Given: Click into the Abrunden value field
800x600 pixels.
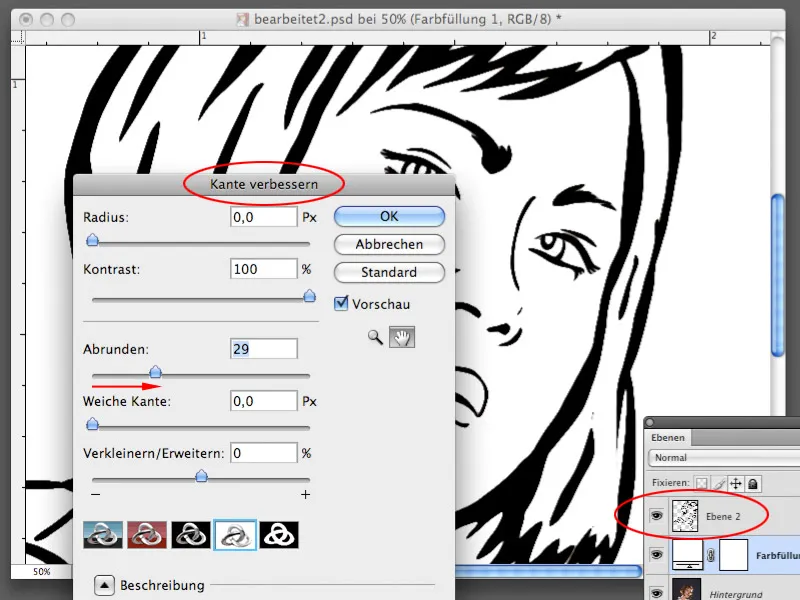Looking at the screenshot, I should [x=263, y=349].
